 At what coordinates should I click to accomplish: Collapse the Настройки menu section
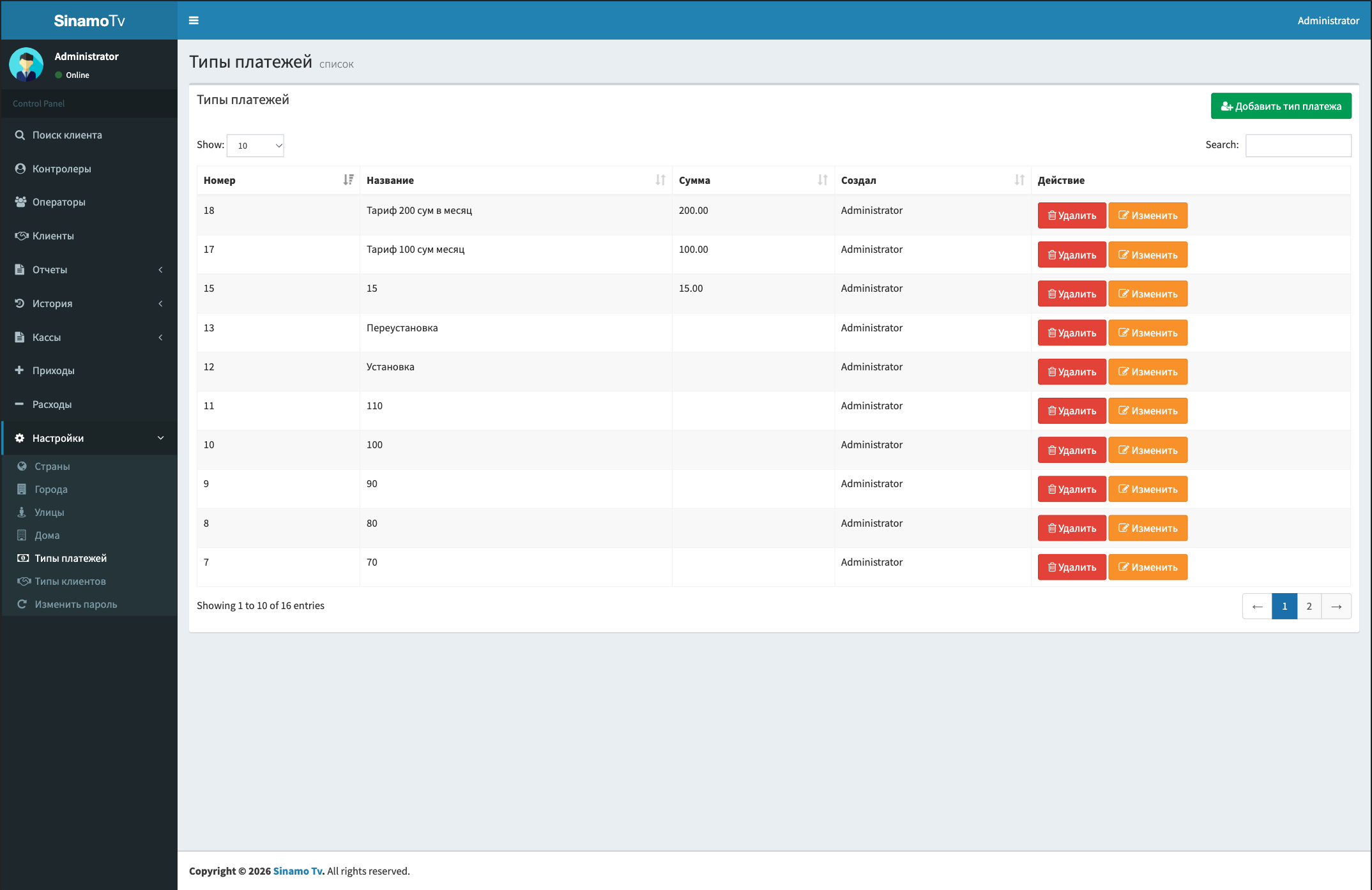(x=89, y=438)
